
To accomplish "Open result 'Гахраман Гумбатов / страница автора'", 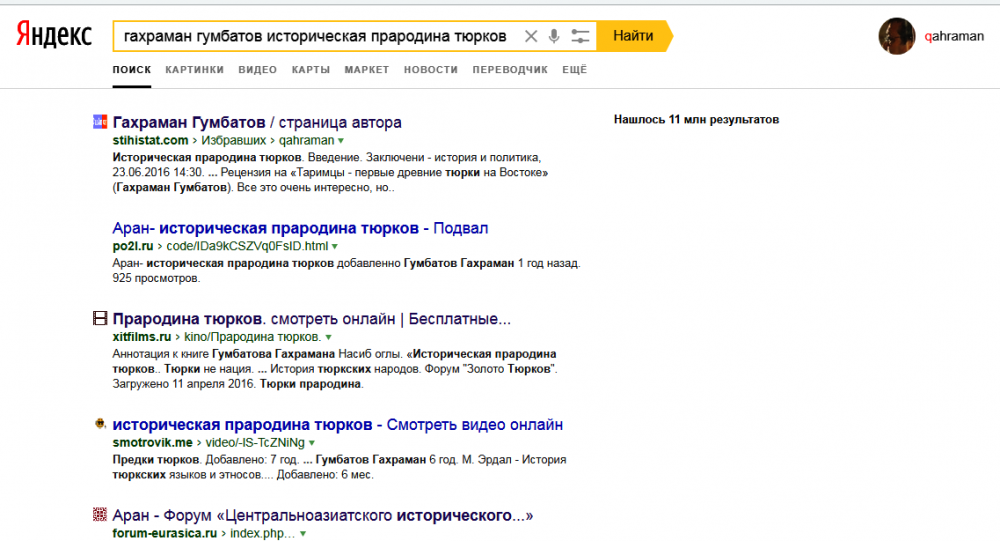I will pyautogui.click(x=257, y=122).
